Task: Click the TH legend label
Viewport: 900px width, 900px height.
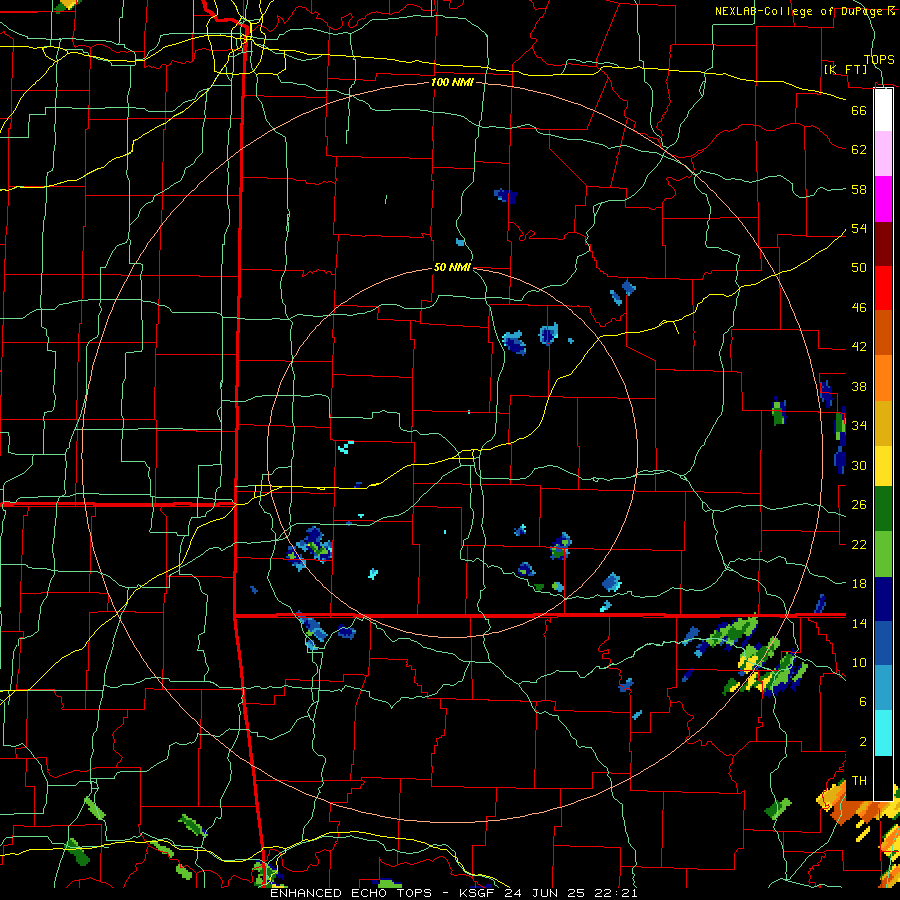Action: [859, 781]
